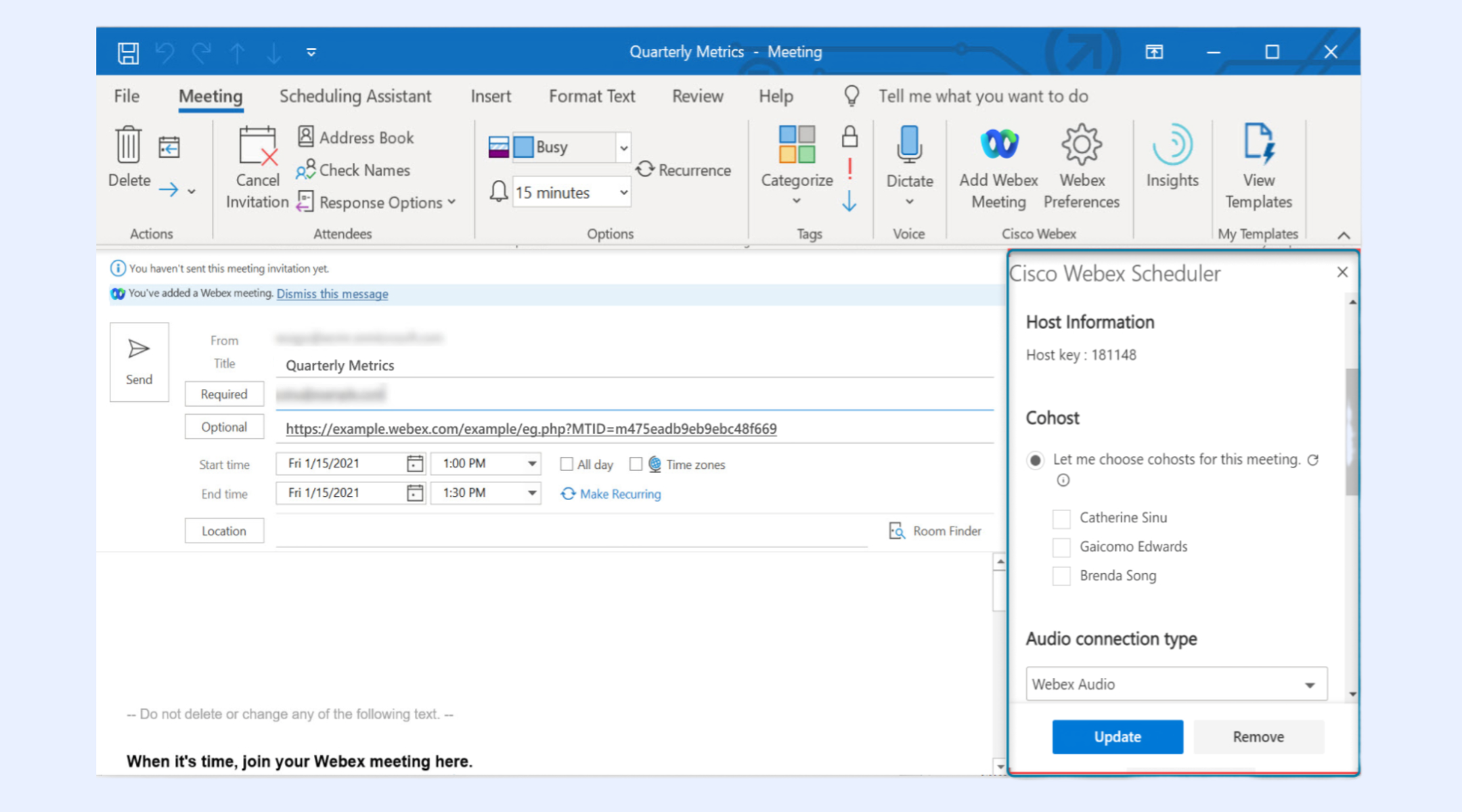
Task: Click the Location button
Action: pos(224,531)
